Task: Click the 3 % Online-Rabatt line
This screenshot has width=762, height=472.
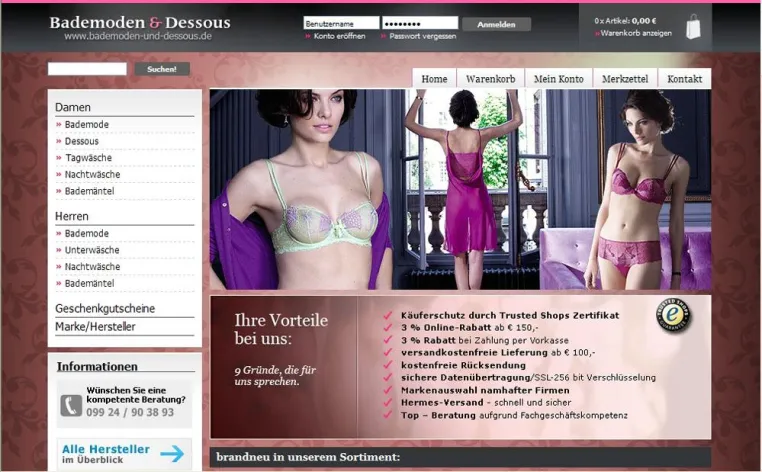Action: pyautogui.click(x=469, y=328)
